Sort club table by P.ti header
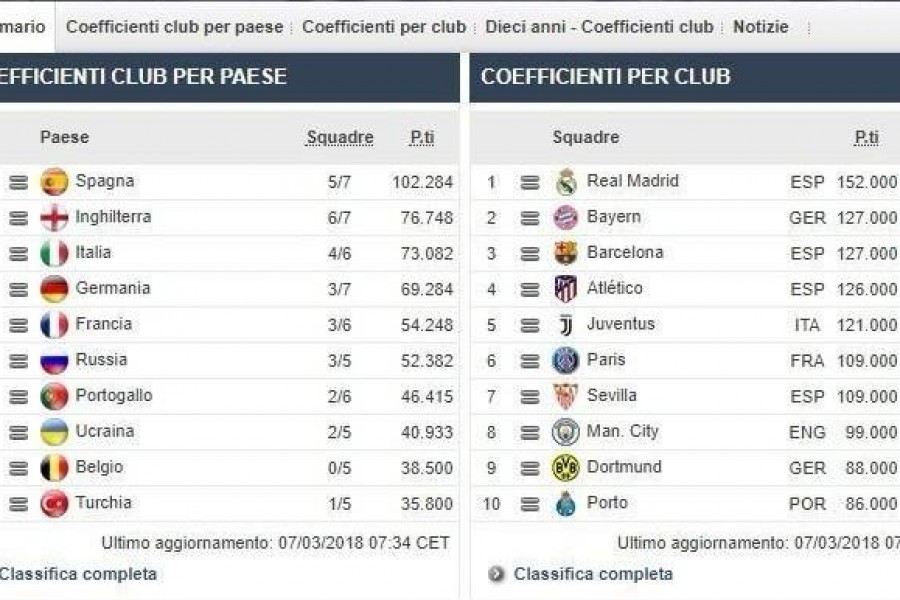900x600 pixels. pos(866,137)
